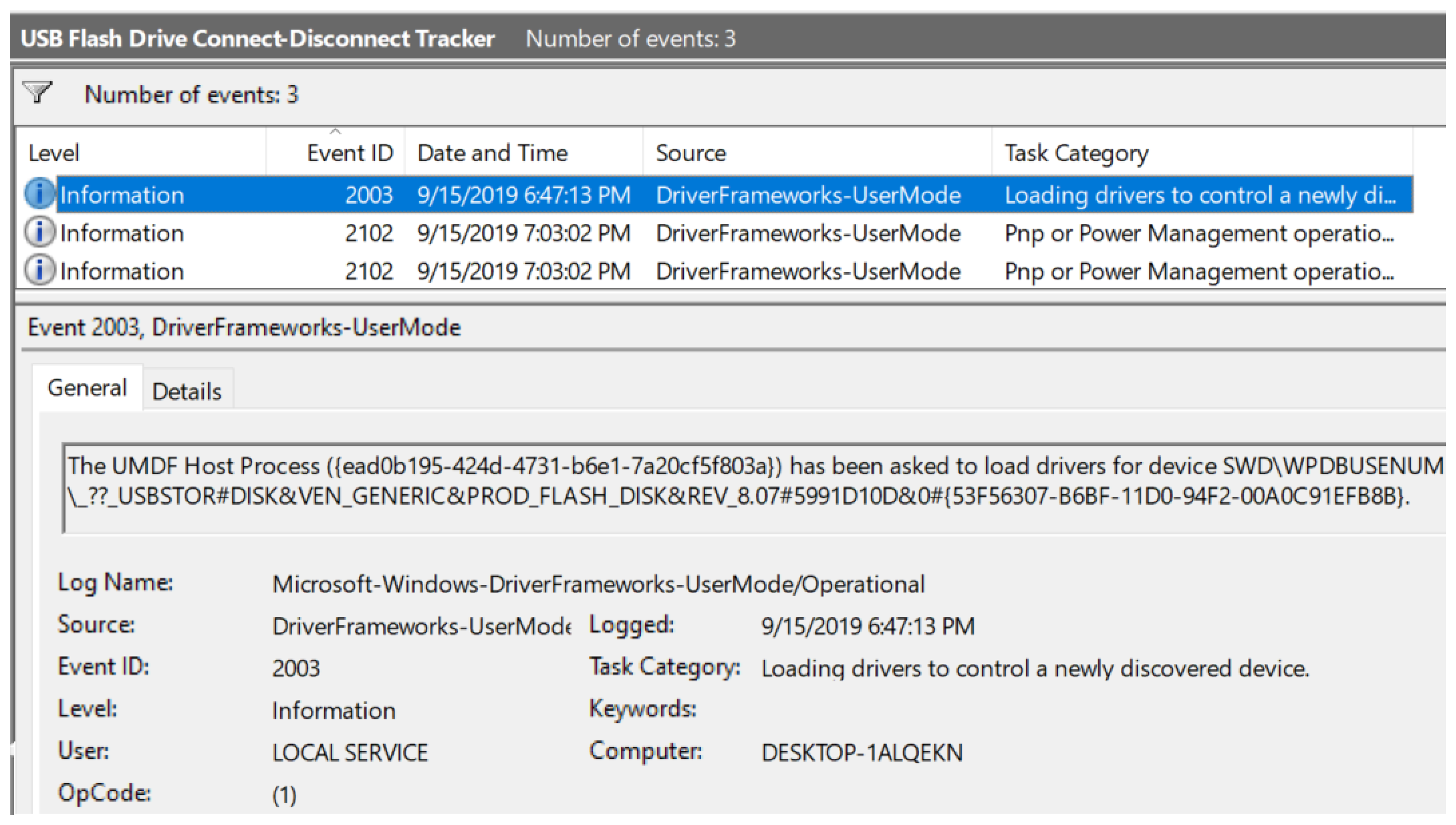Viewport: 1456px width, 825px height.
Task: Click the LOCAL SERVICE user value
Action: click(x=349, y=752)
